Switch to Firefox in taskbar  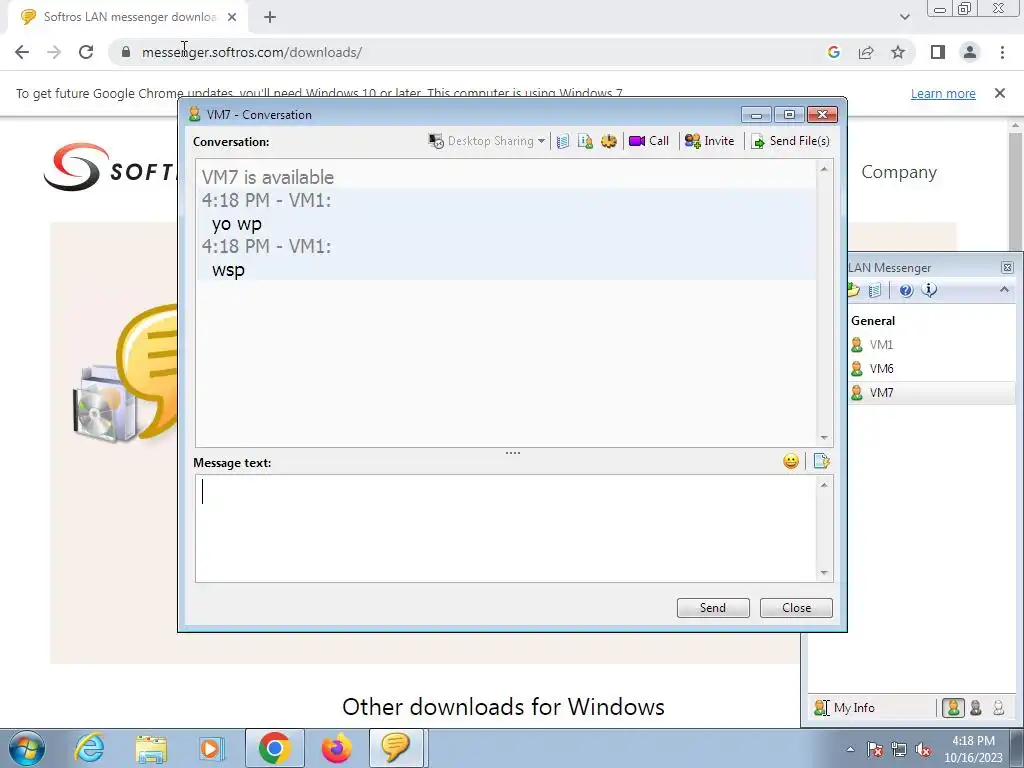point(336,748)
